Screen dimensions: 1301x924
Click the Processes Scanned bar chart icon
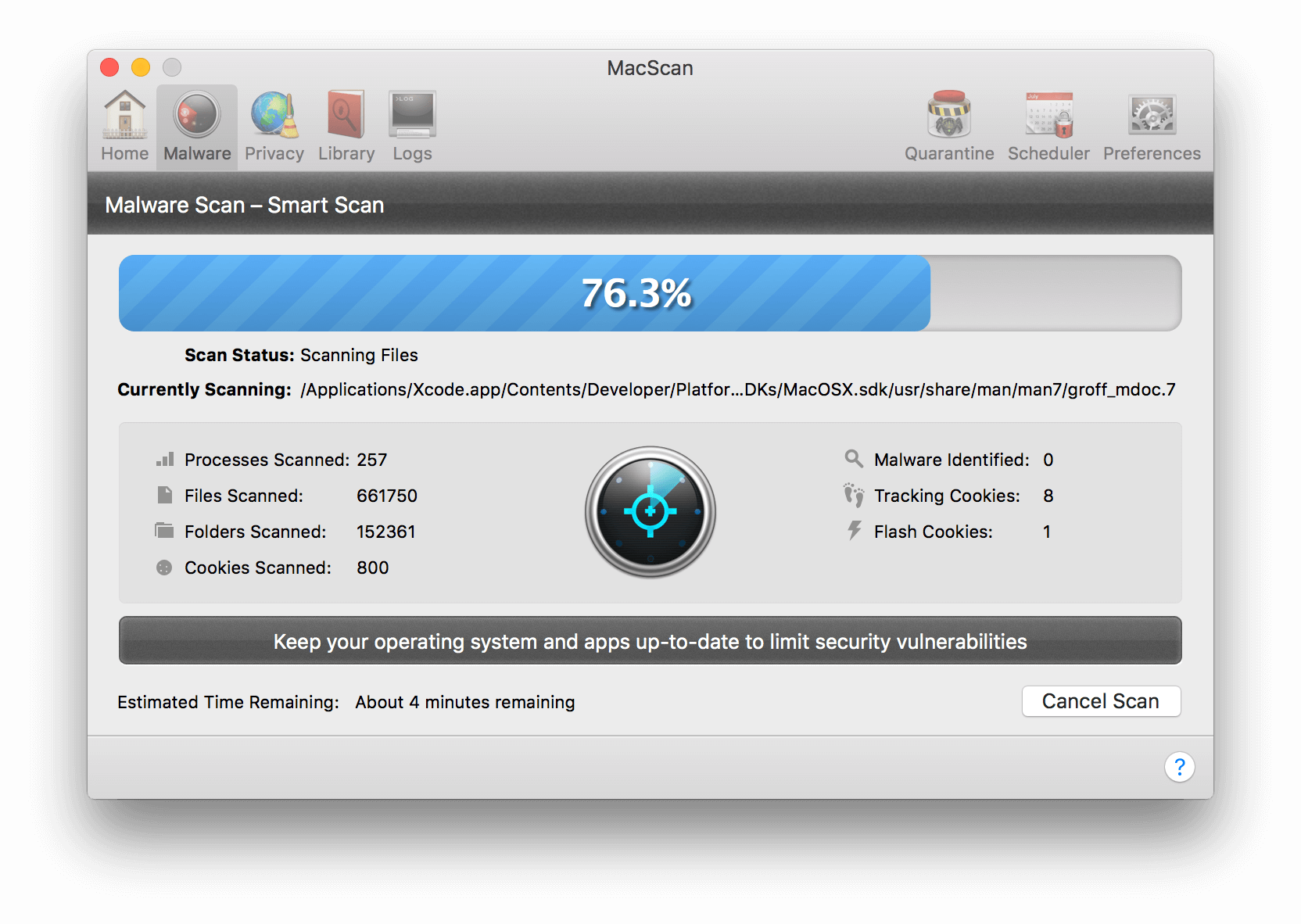165,460
